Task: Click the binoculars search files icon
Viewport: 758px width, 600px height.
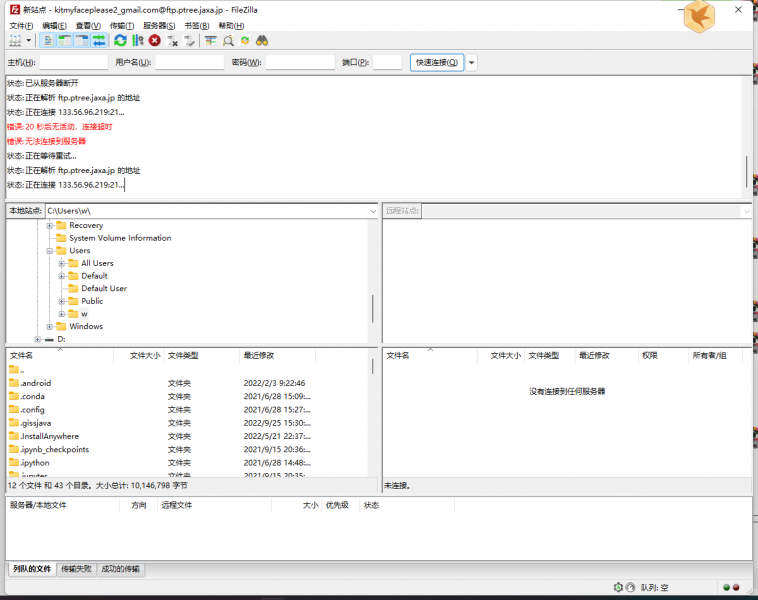Action: [x=262, y=41]
